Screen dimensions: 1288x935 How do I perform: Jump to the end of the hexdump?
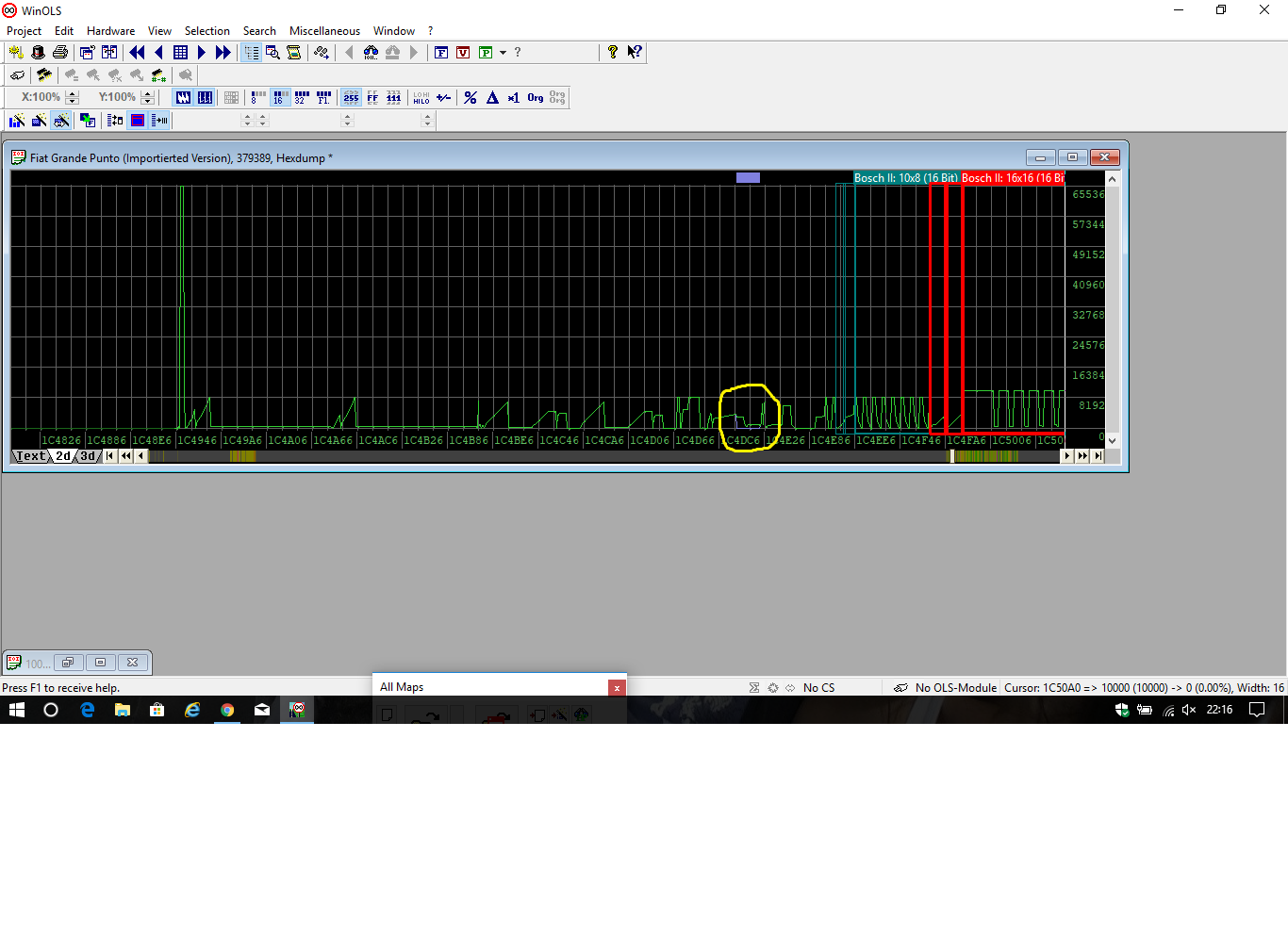point(1098,456)
